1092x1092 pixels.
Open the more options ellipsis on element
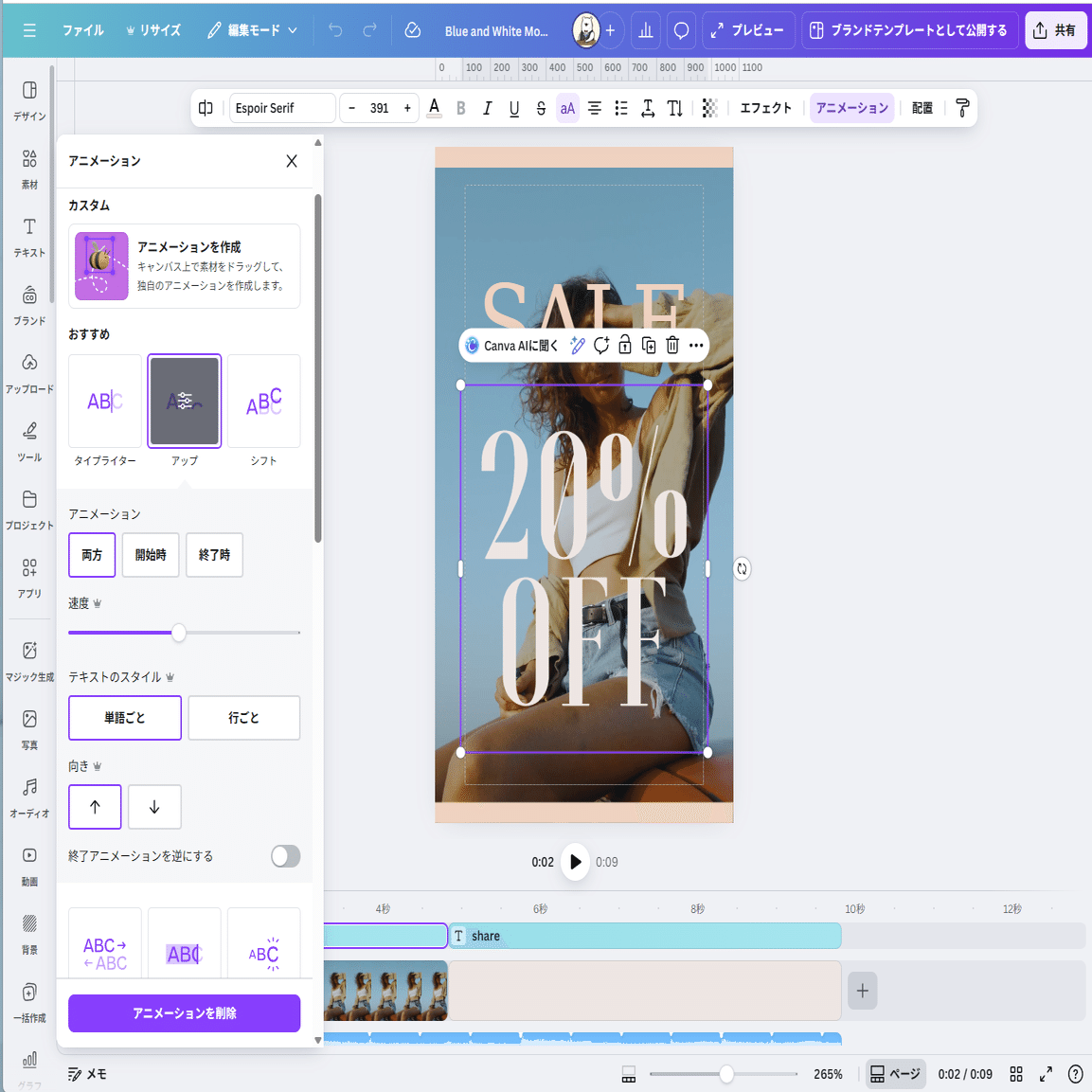tap(696, 345)
